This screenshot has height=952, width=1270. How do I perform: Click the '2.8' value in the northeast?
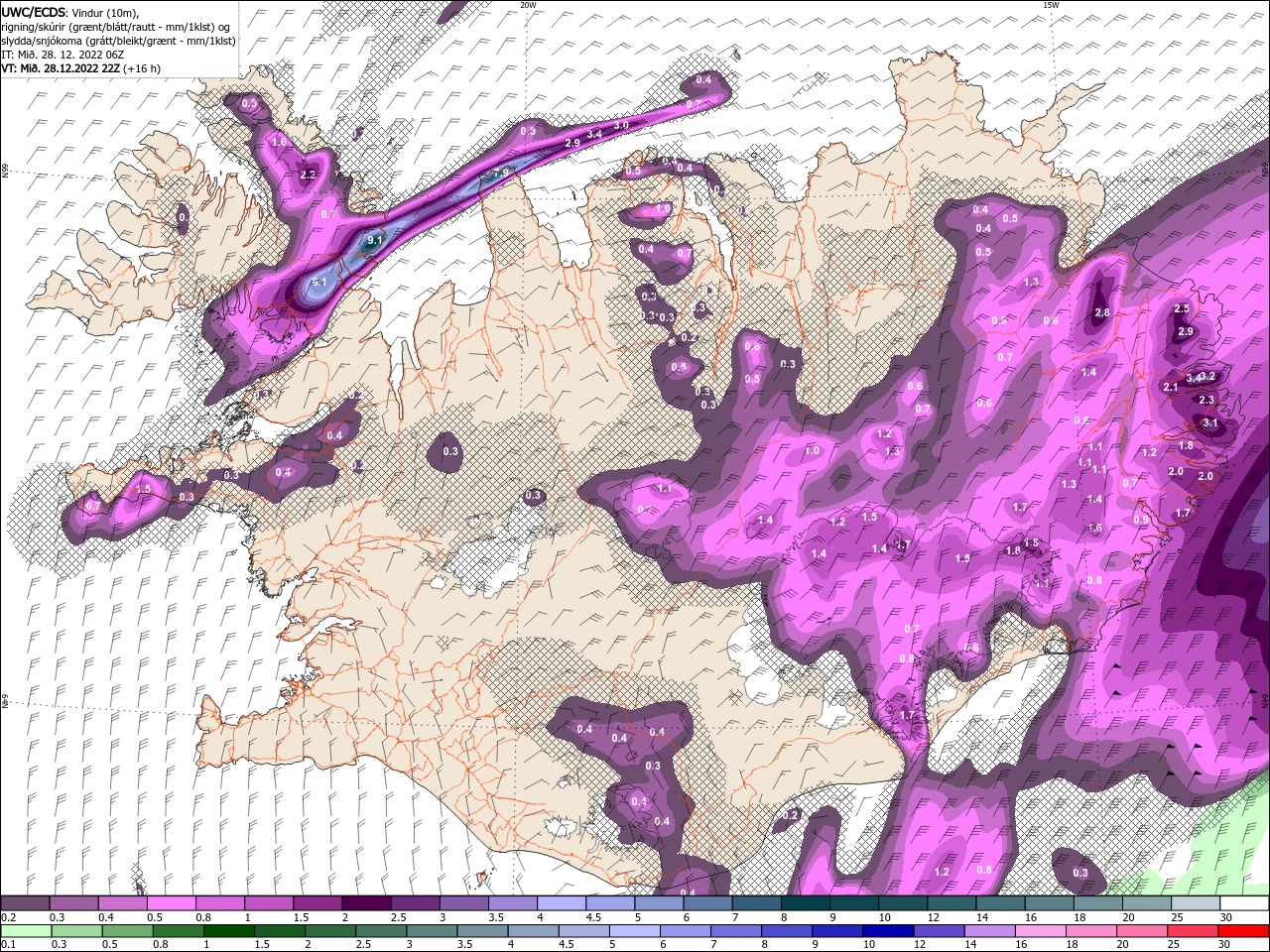[x=1101, y=312]
